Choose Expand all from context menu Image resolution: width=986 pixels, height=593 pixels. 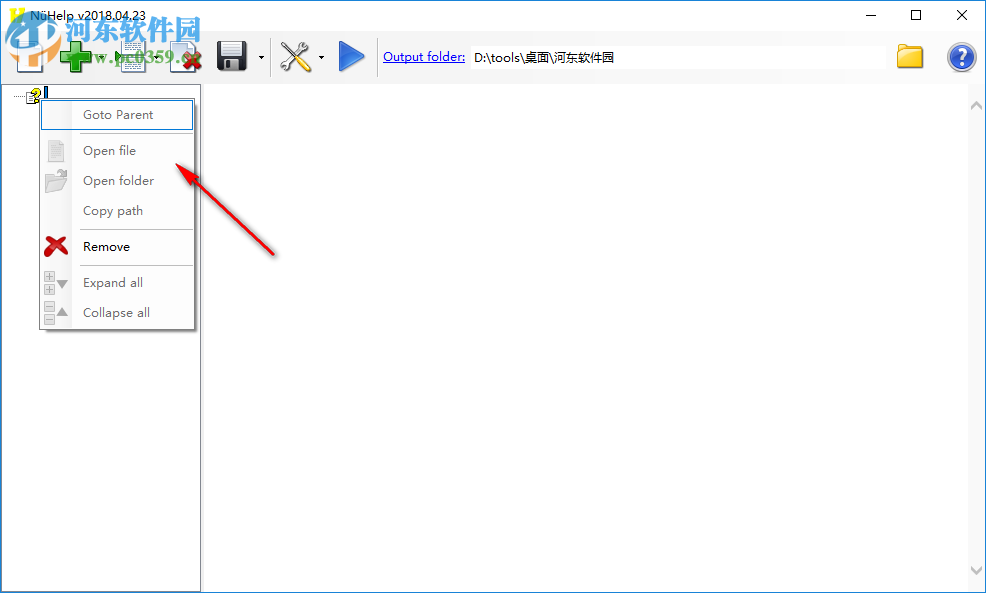pos(117,283)
